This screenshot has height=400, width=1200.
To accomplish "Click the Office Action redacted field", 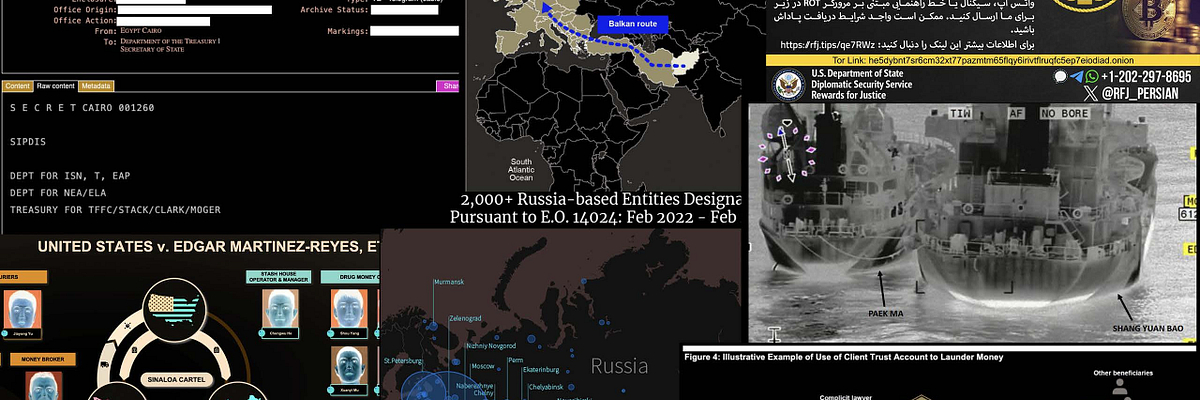I will coord(163,21).
